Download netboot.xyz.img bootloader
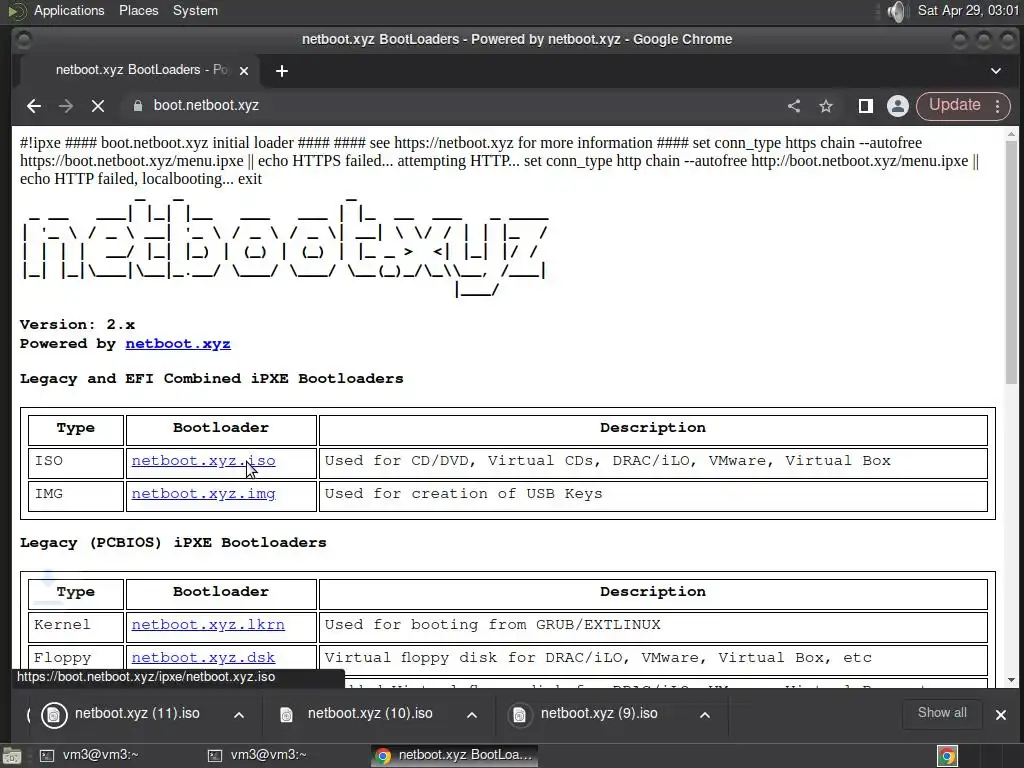Screen dimensions: 1024x768 (203, 494)
